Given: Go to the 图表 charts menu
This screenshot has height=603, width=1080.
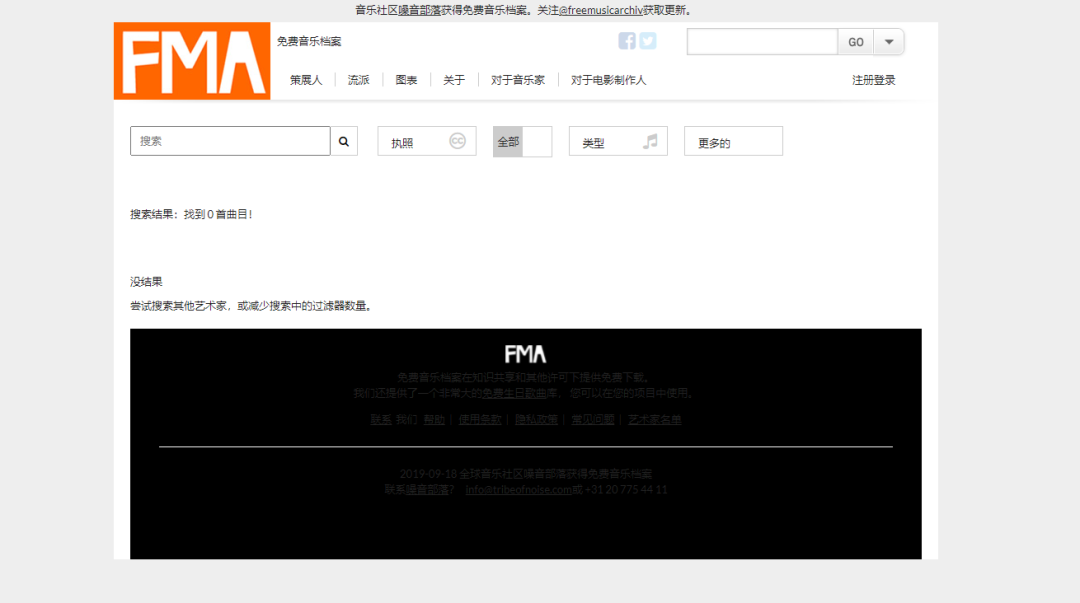Looking at the screenshot, I should point(406,80).
